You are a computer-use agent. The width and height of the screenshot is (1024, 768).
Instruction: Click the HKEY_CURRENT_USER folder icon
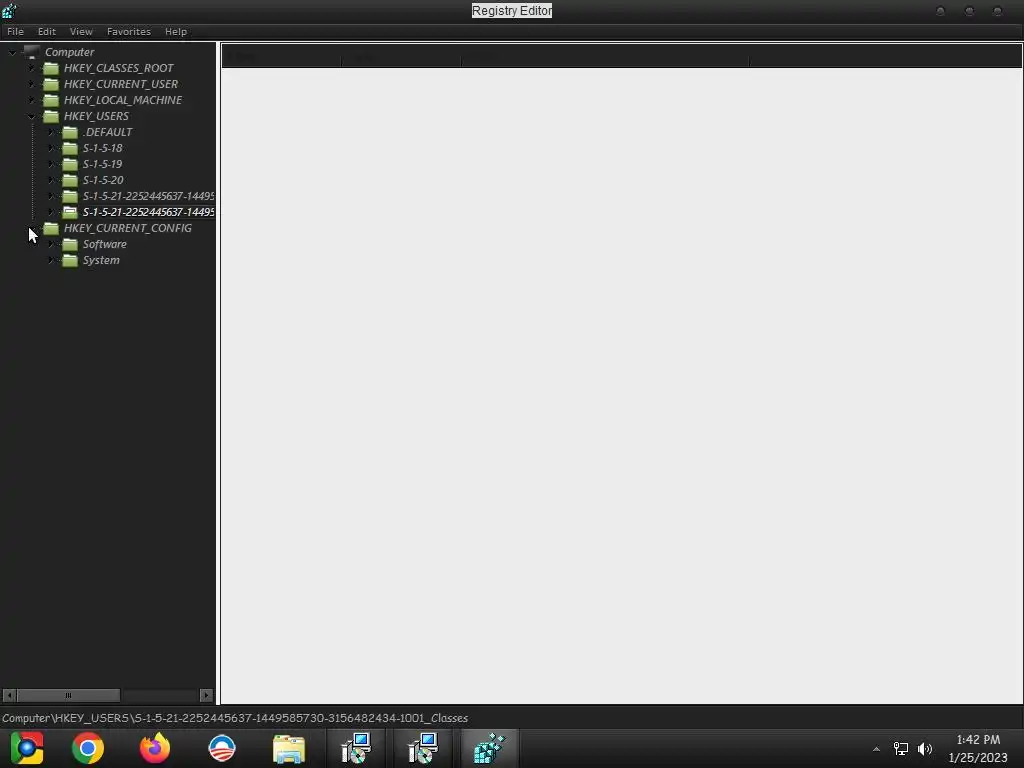(x=51, y=84)
